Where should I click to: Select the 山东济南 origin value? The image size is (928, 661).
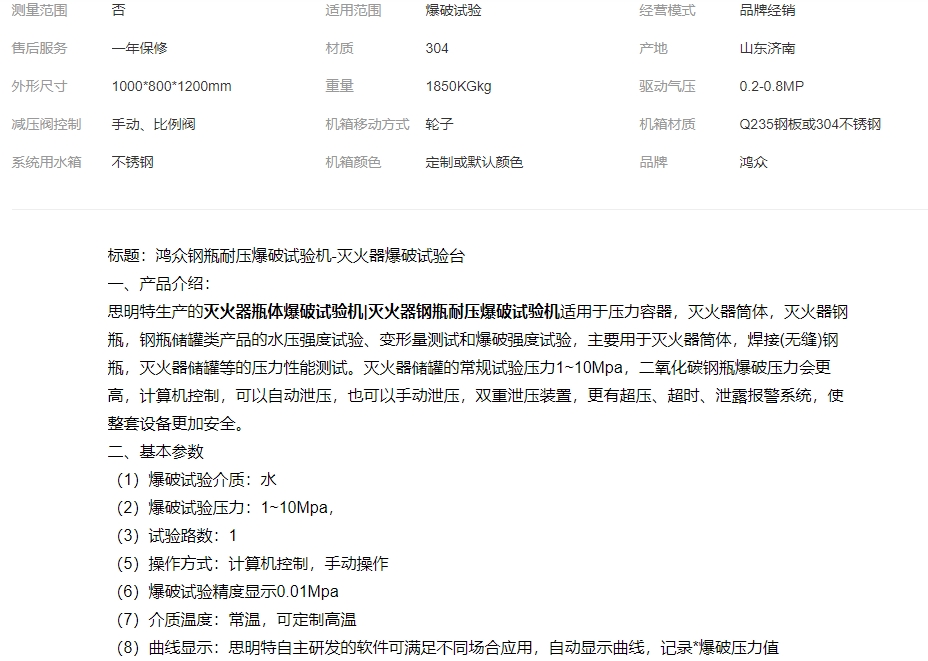tap(768, 48)
